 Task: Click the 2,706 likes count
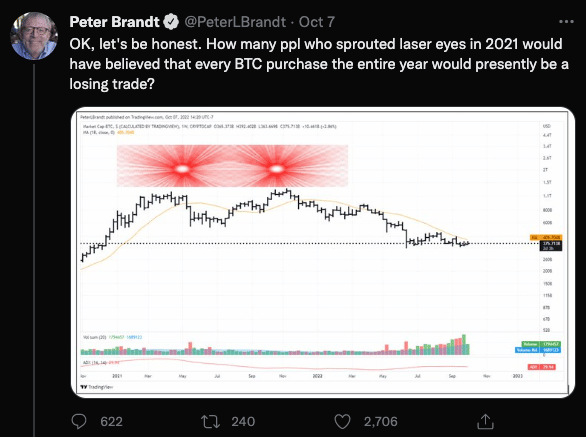coord(380,422)
